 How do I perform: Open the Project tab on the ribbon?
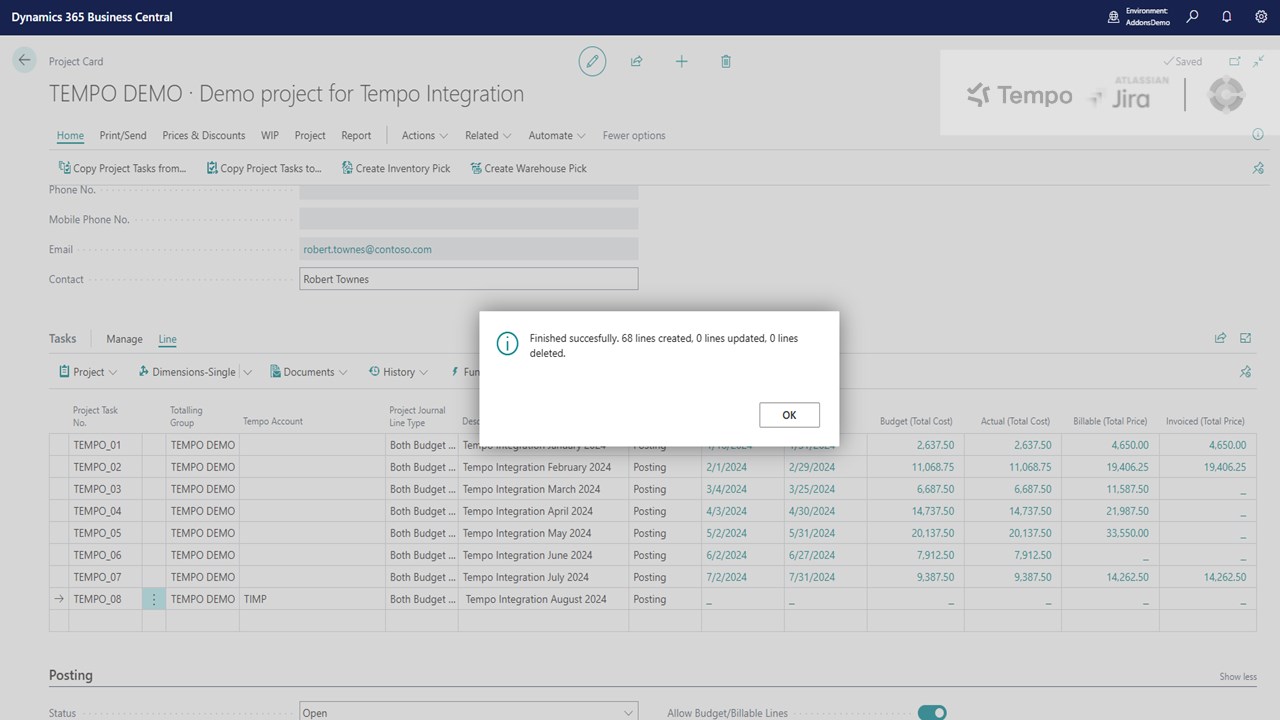tap(310, 135)
